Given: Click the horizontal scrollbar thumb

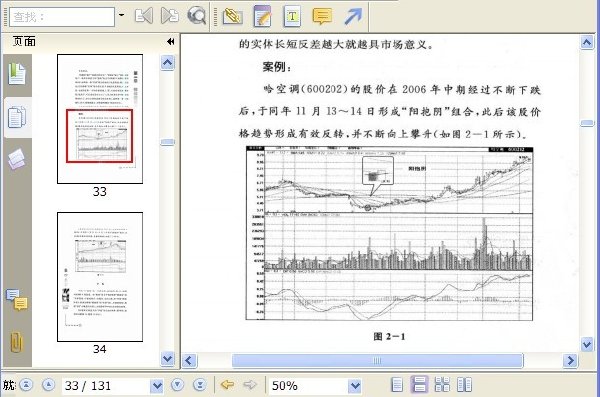Looking at the screenshot, I should [x=377, y=360].
